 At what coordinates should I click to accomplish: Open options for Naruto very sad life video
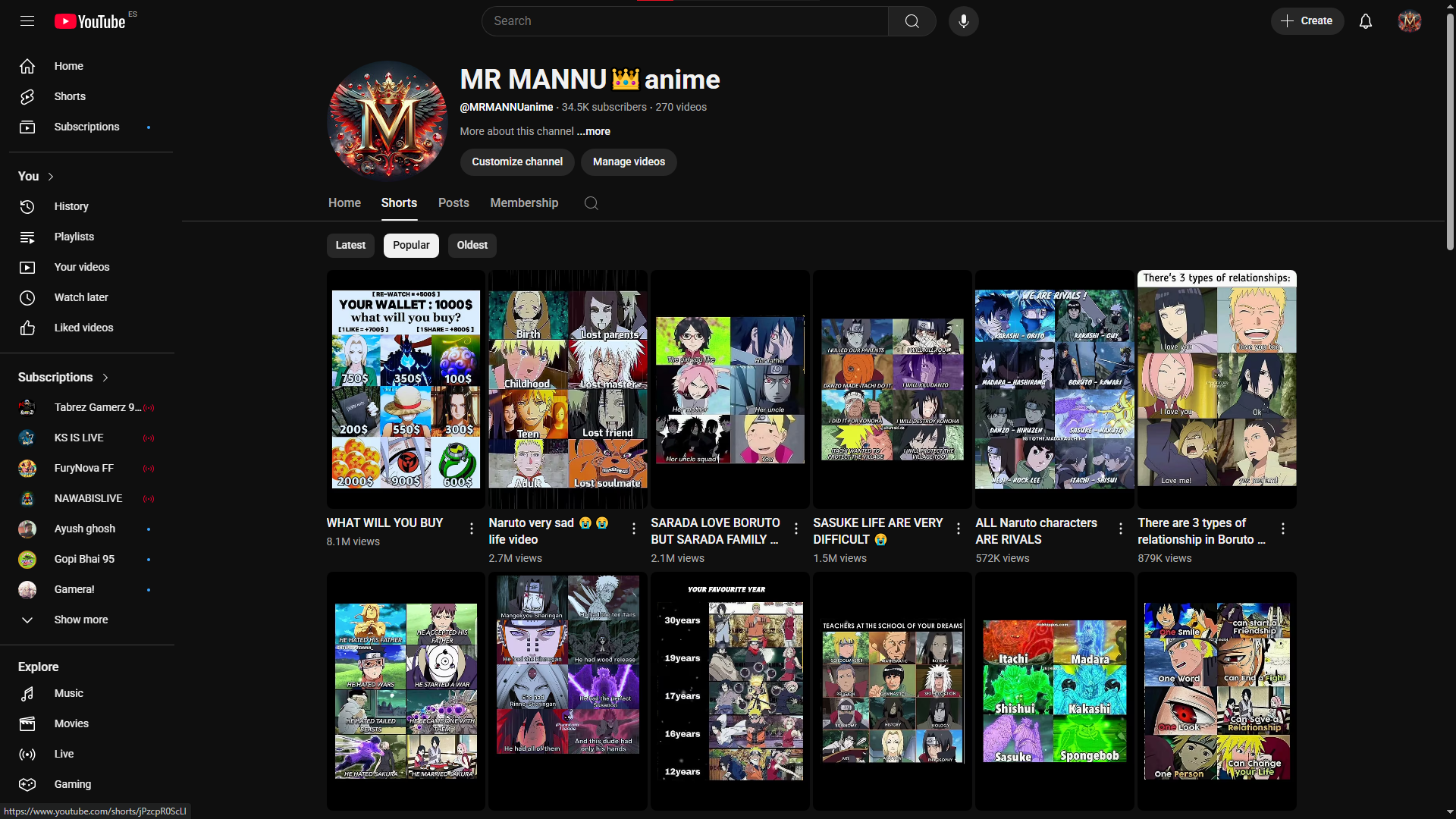point(634,529)
